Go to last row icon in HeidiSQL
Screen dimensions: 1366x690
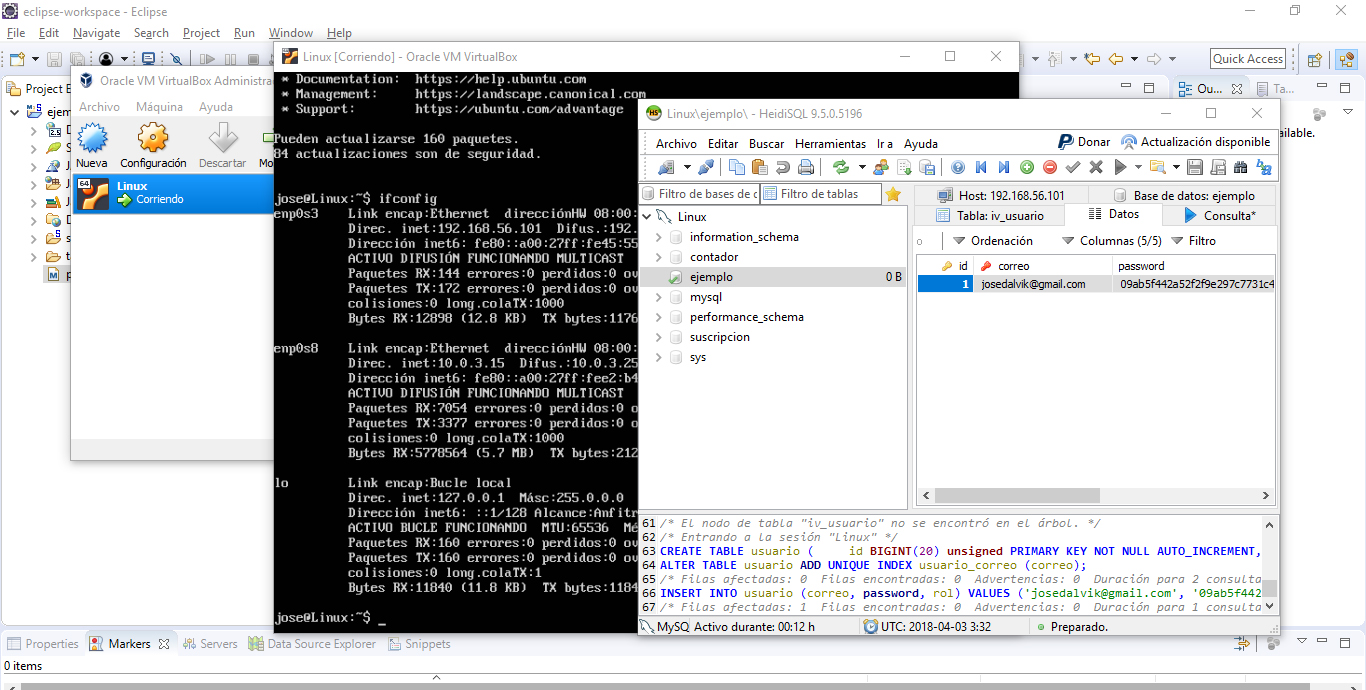pos(1004,167)
